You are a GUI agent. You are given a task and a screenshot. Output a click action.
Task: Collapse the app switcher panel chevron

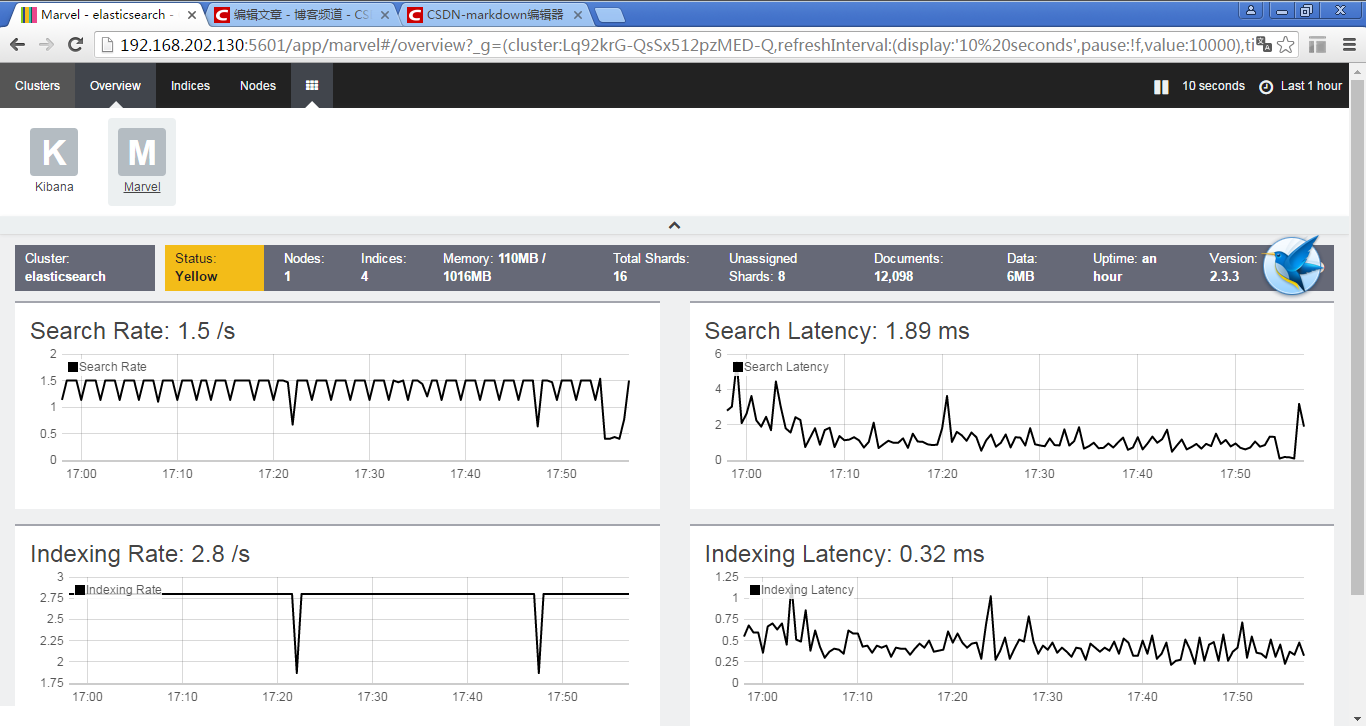[x=674, y=226]
